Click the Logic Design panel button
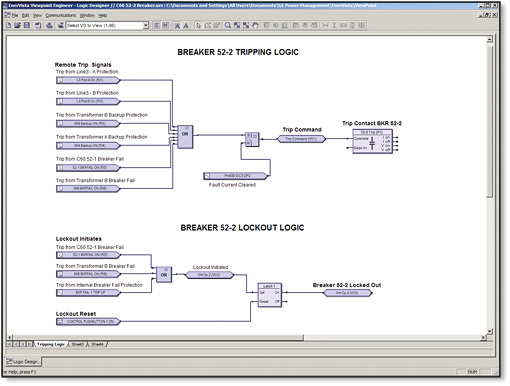 [x=23, y=362]
